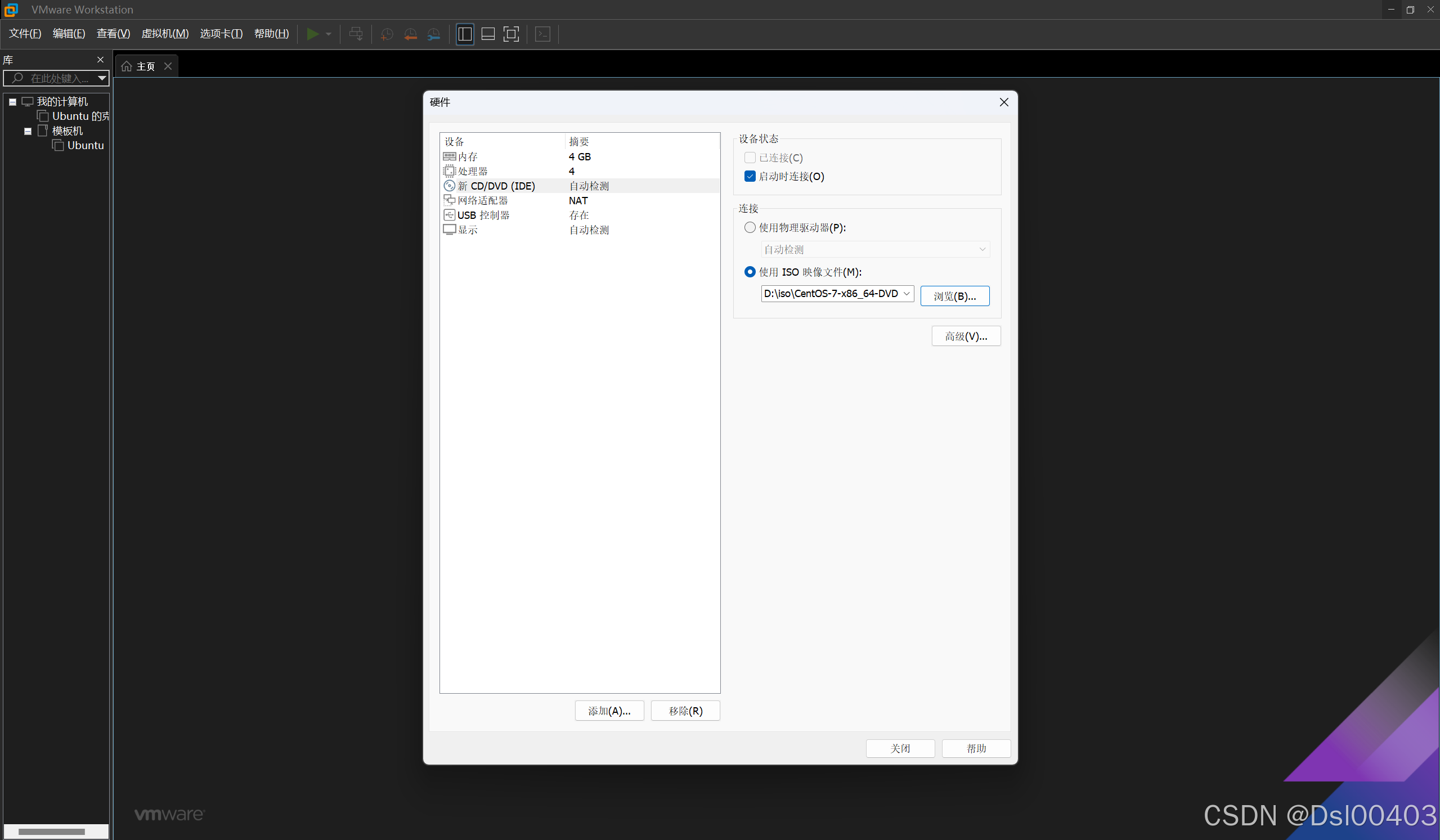
Task: Click the revert to snapshot icon
Action: click(410, 34)
